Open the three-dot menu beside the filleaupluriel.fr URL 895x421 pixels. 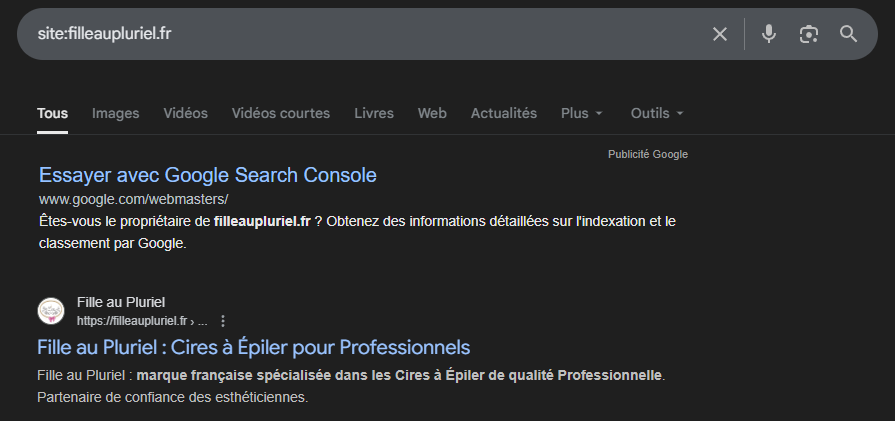223,321
